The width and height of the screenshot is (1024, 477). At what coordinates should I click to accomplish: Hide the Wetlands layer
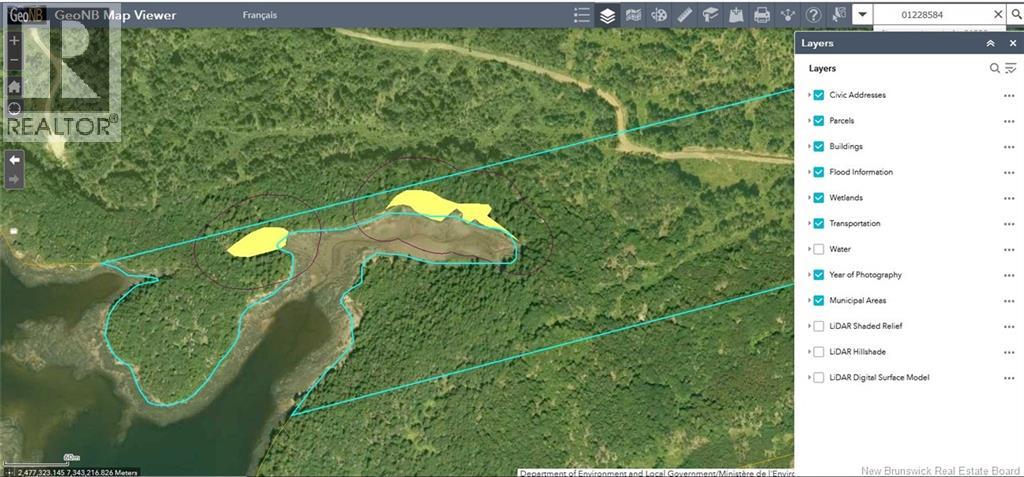tap(818, 197)
